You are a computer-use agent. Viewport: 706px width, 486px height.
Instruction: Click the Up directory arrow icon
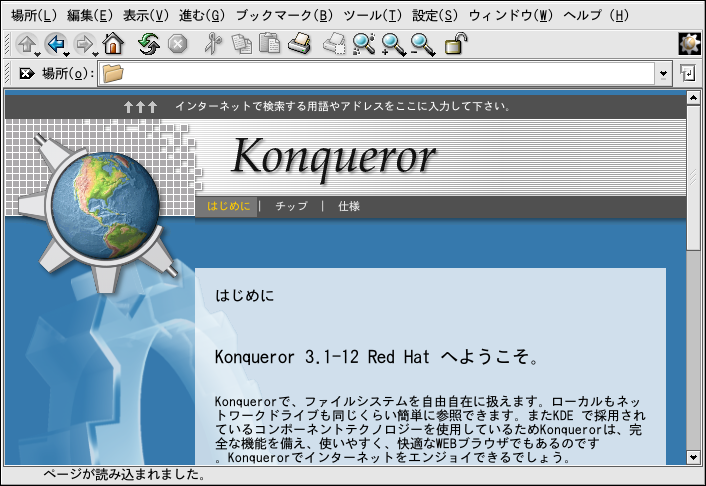point(25,43)
